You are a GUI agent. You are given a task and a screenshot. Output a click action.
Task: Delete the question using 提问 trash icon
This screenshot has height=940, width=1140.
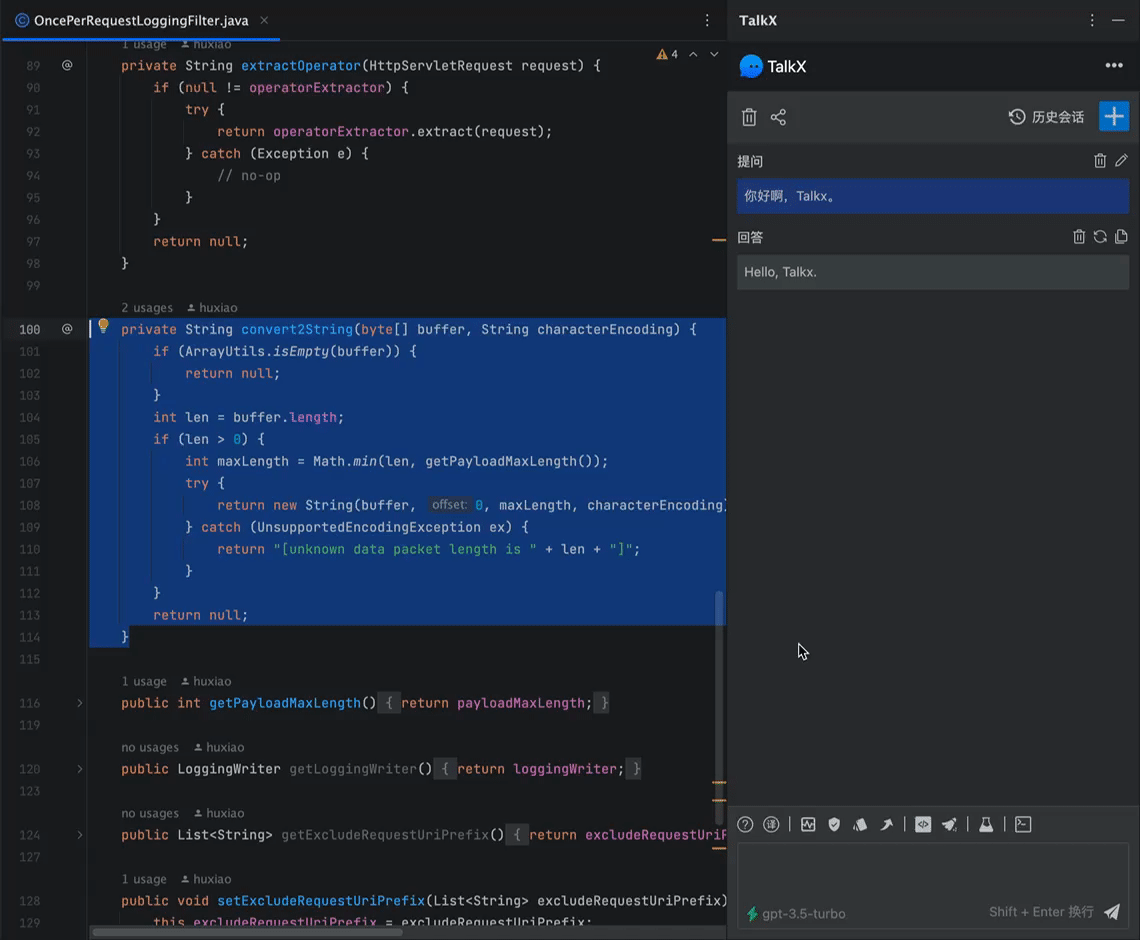tap(1100, 161)
